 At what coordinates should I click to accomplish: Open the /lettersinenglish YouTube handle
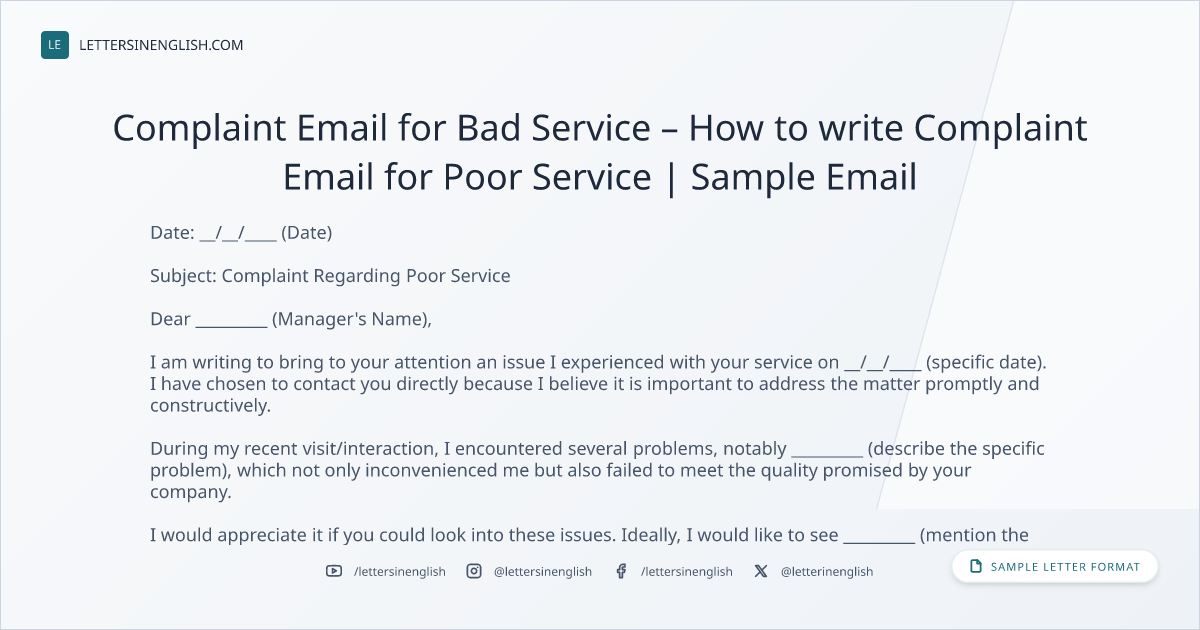tap(400, 571)
